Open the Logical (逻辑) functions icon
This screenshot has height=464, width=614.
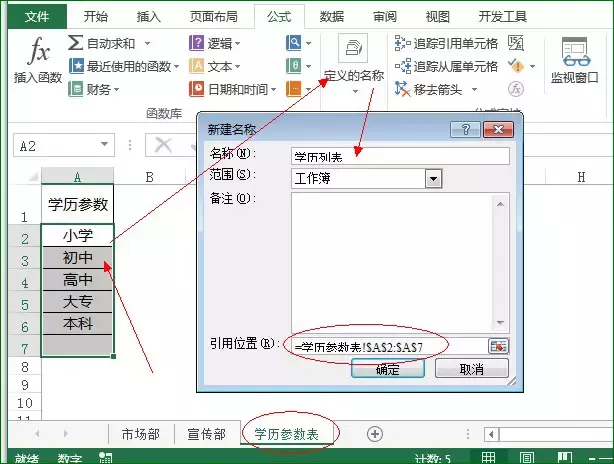[197, 43]
